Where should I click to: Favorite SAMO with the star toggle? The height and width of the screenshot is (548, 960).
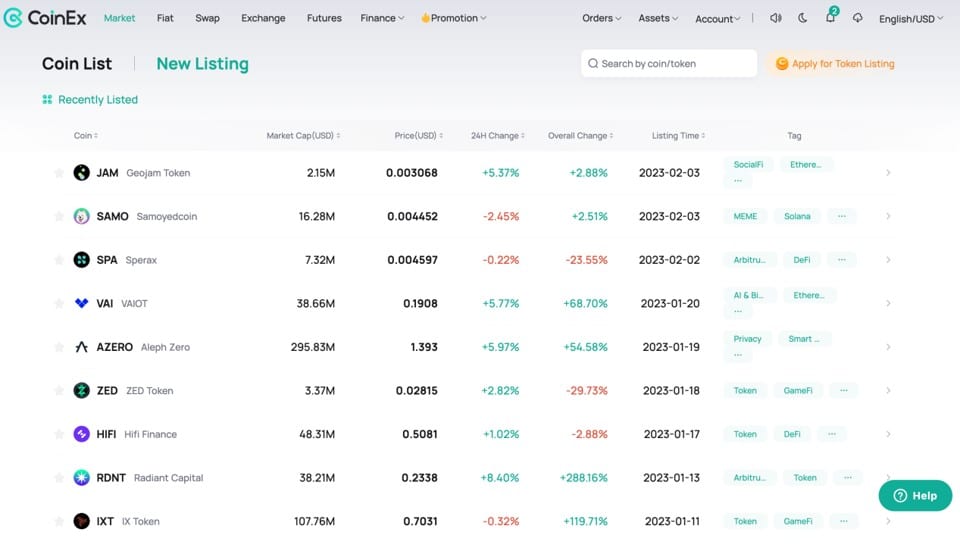pyautogui.click(x=59, y=217)
